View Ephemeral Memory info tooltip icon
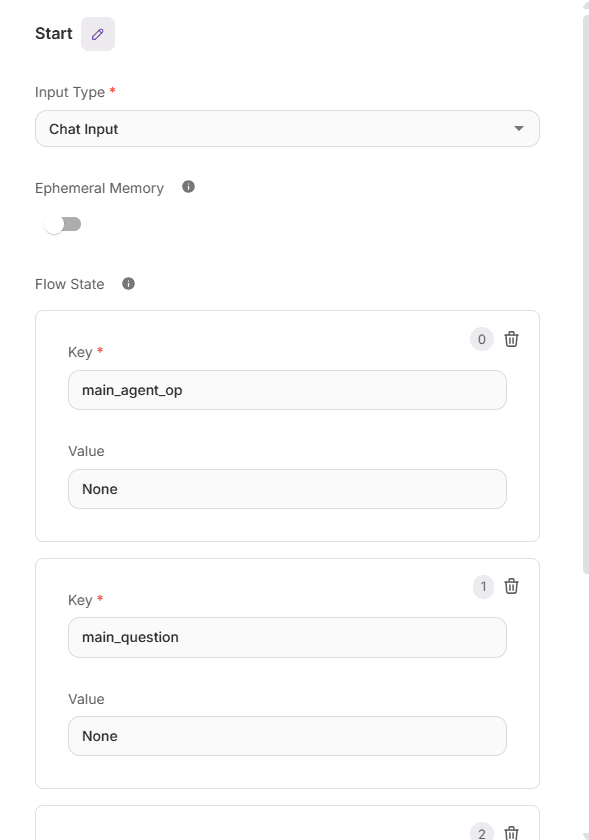 click(188, 187)
